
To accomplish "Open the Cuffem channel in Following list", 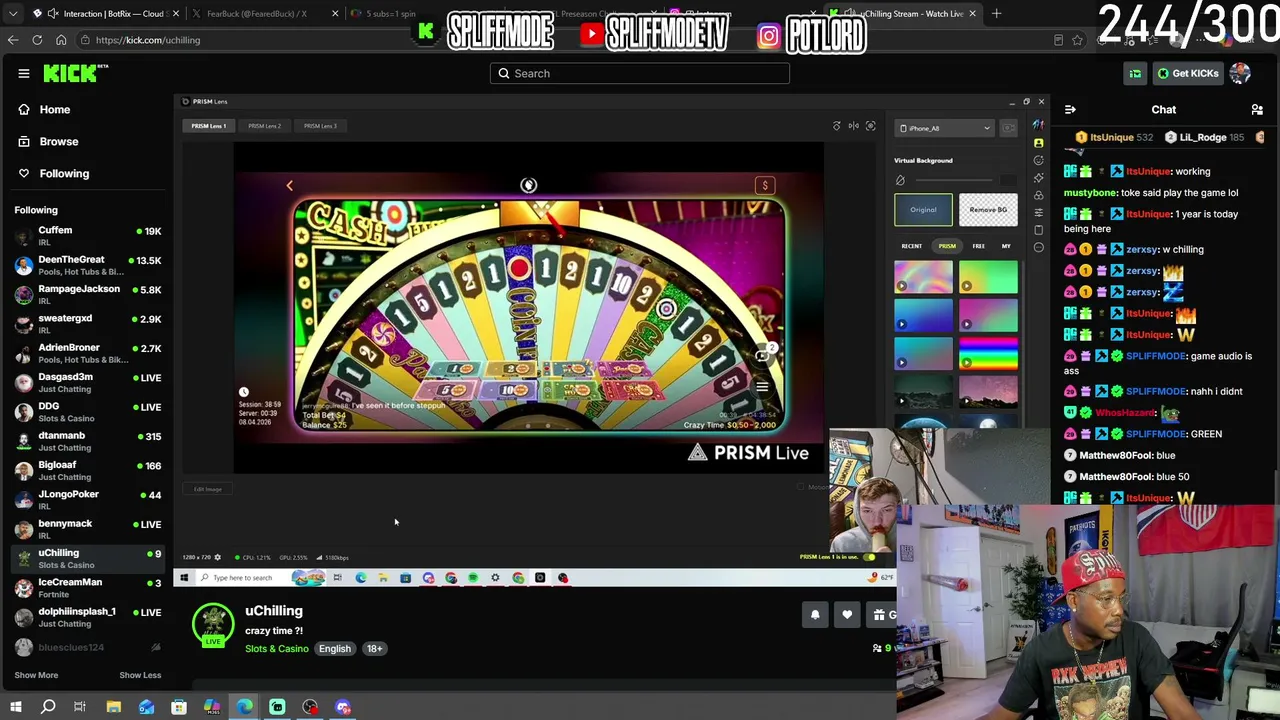I will pos(88,236).
